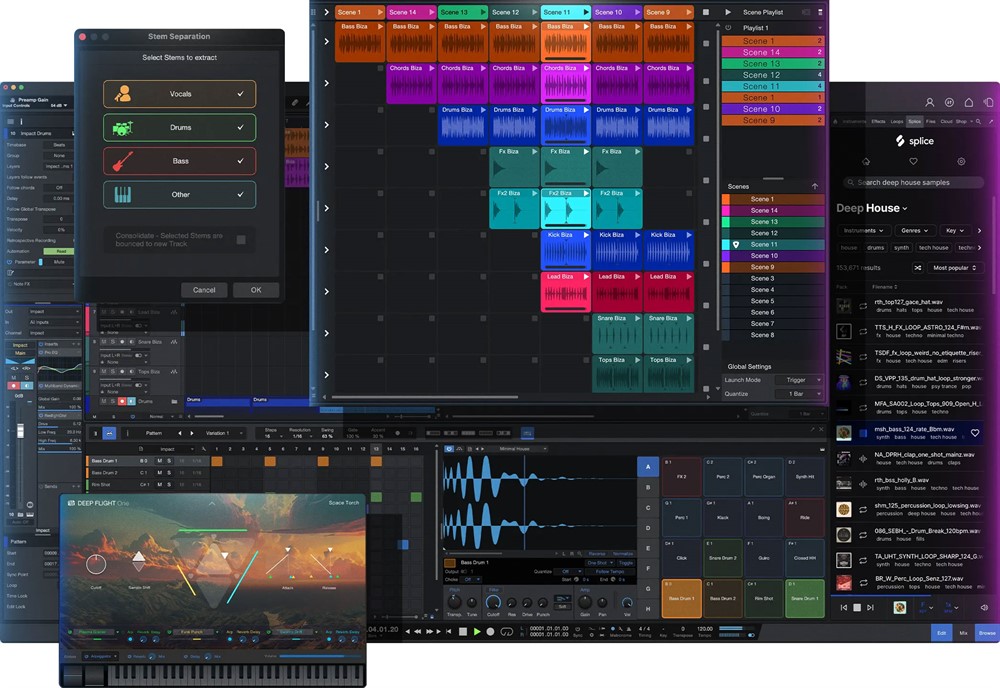Image resolution: width=1000 pixels, height=688 pixels.
Task: Switch to the Cloud browser tab
Action: pos(946,121)
